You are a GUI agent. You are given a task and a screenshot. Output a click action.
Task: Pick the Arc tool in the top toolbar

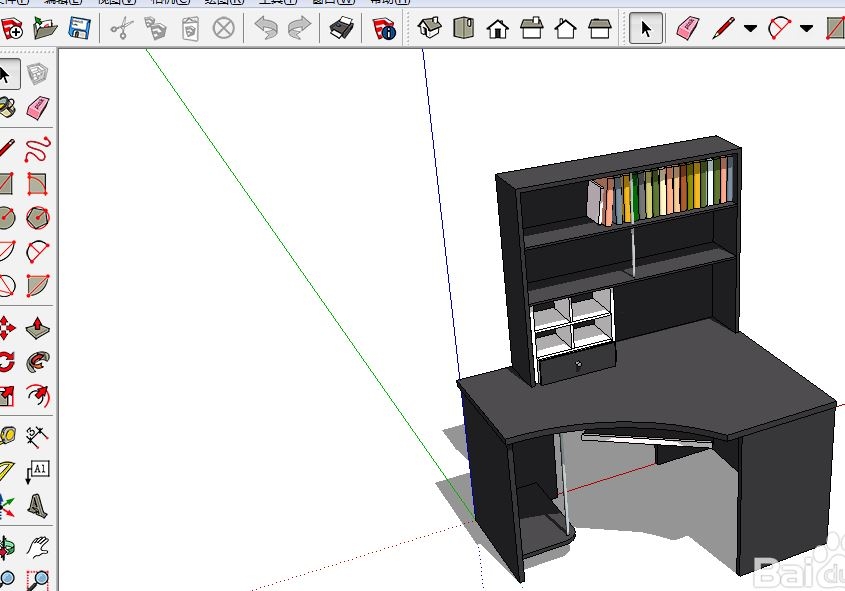click(779, 28)
